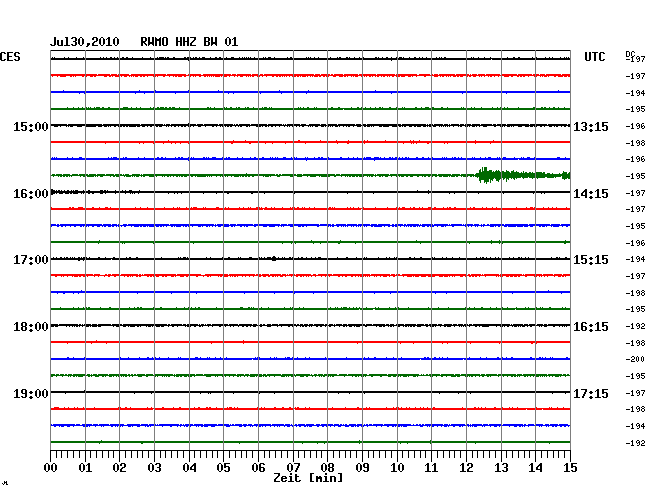Viewport: 650px width, 494px height.
Task: Select the 17:00 CES time label
Action: click(x=31, y=260)
